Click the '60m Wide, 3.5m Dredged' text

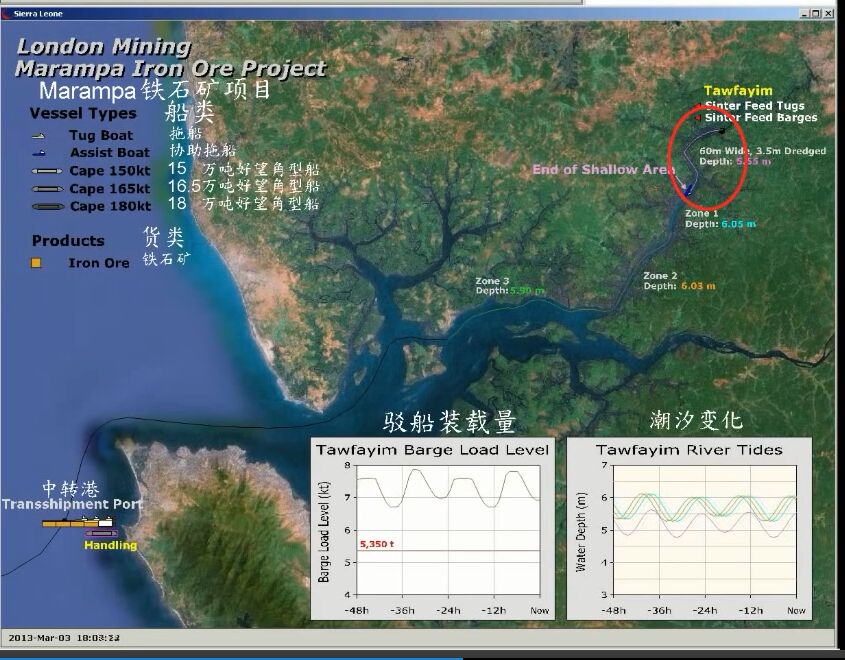pos(763,151)
